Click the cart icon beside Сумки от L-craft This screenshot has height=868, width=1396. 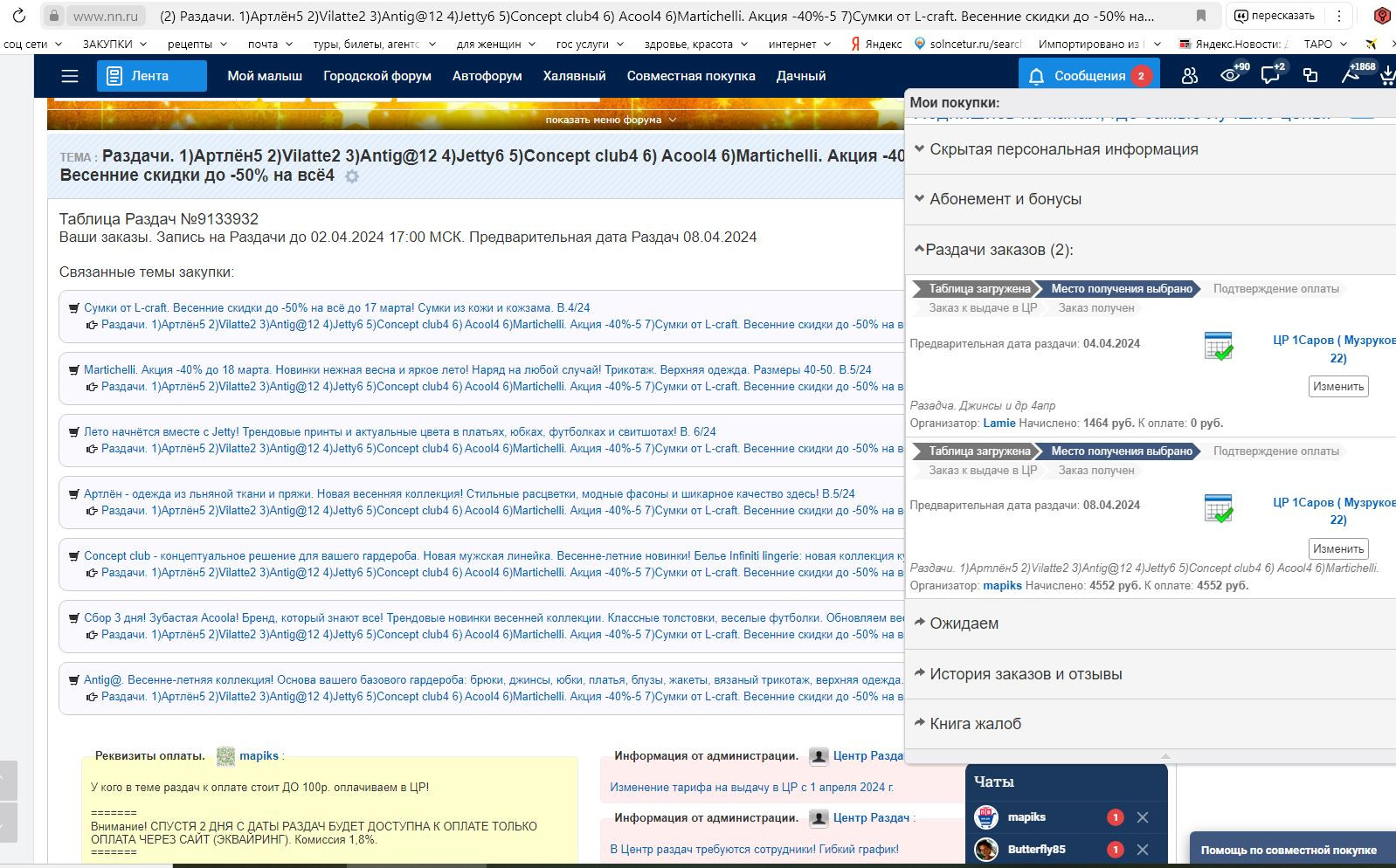pos(74,308)
